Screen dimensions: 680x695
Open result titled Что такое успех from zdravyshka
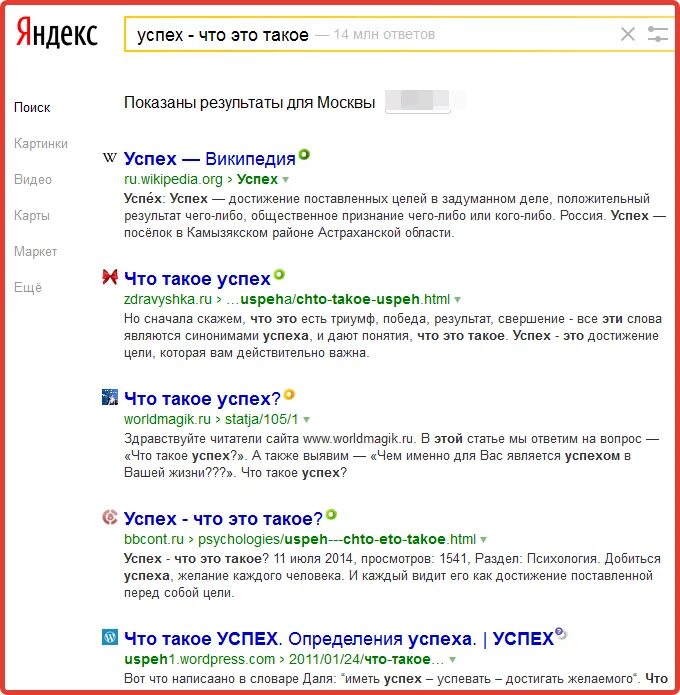197,279
